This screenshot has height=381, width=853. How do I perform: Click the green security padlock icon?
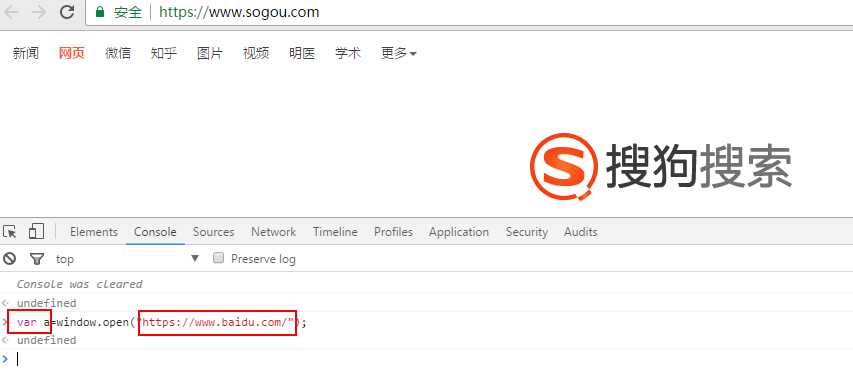pyautogui.click(x=100, y=12)
